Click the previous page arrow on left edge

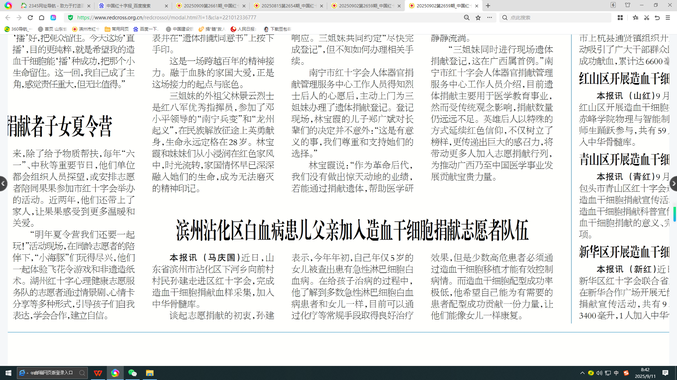[3, 184]
